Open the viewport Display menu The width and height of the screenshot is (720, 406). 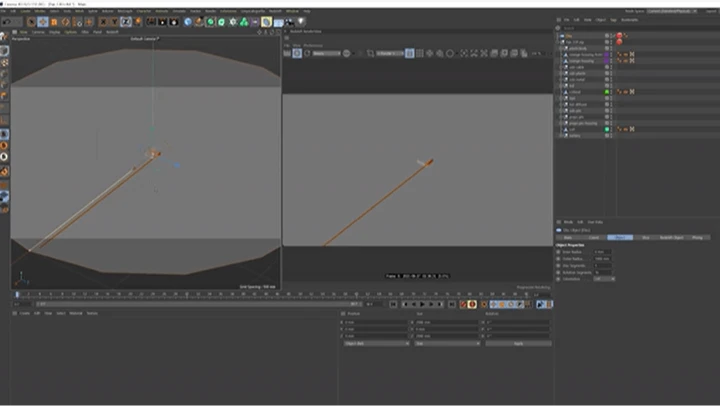point(55,32)
